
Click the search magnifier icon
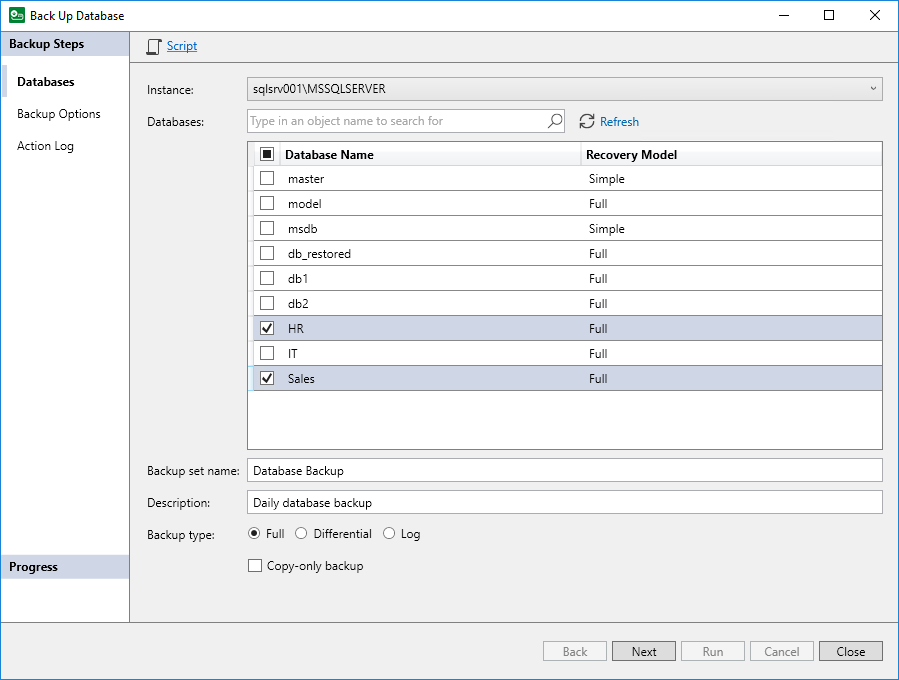[555, 120]
